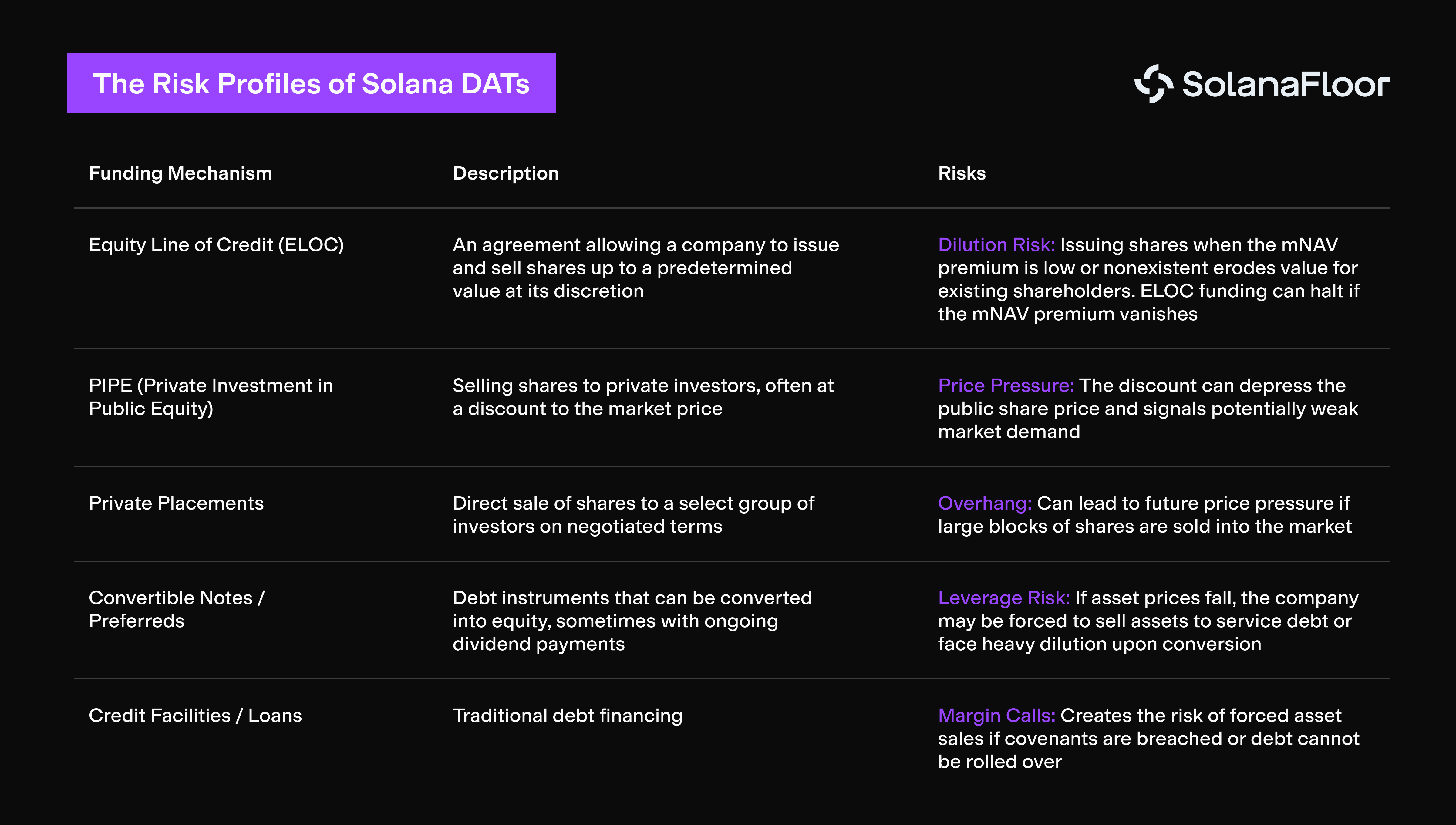The width and height of the screenshot is (1456, 825).
Task: Click the purple Price Pressure label
Action: point(1006,385)
